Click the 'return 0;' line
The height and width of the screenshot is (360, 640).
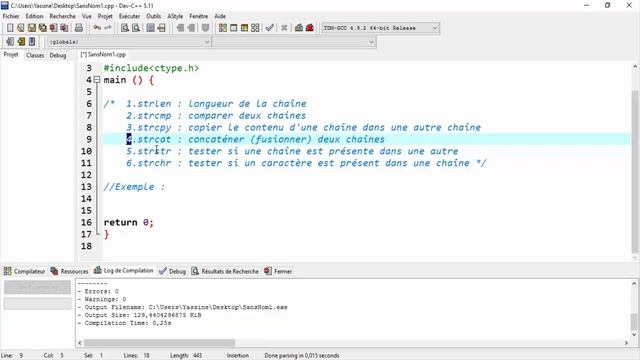pos(129,222)
